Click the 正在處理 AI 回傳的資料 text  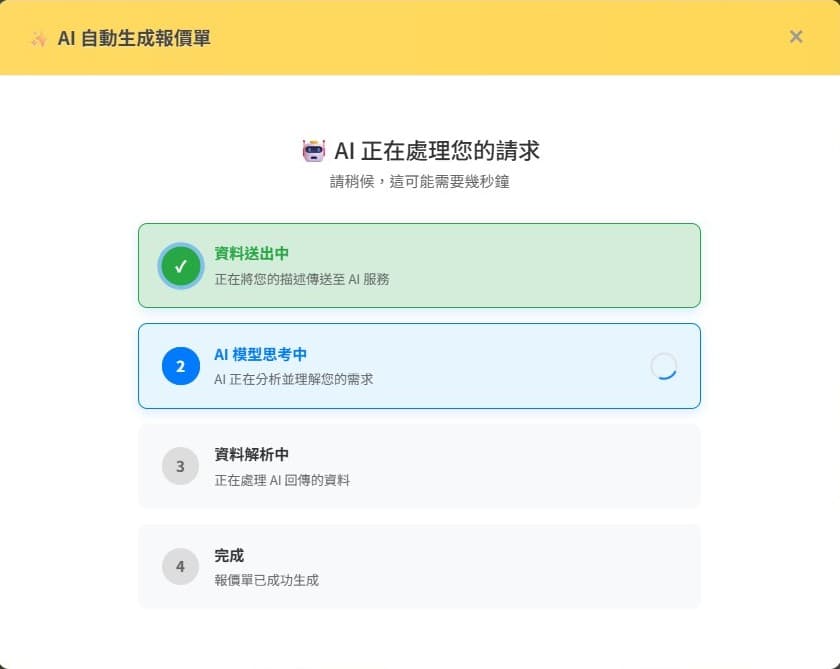[x=285, y=477]
